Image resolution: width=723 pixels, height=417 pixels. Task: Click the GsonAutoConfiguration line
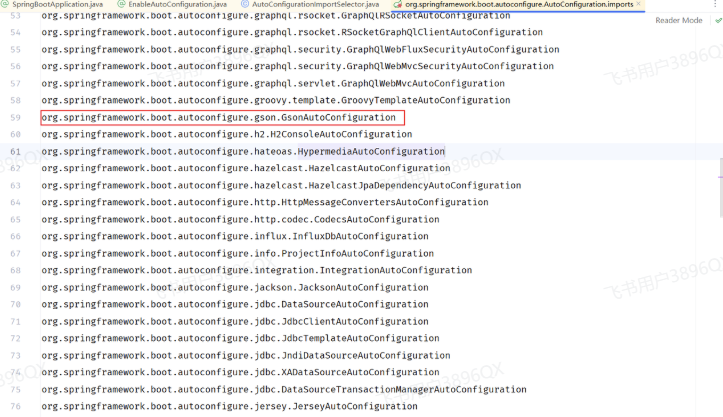click(219, 118)
